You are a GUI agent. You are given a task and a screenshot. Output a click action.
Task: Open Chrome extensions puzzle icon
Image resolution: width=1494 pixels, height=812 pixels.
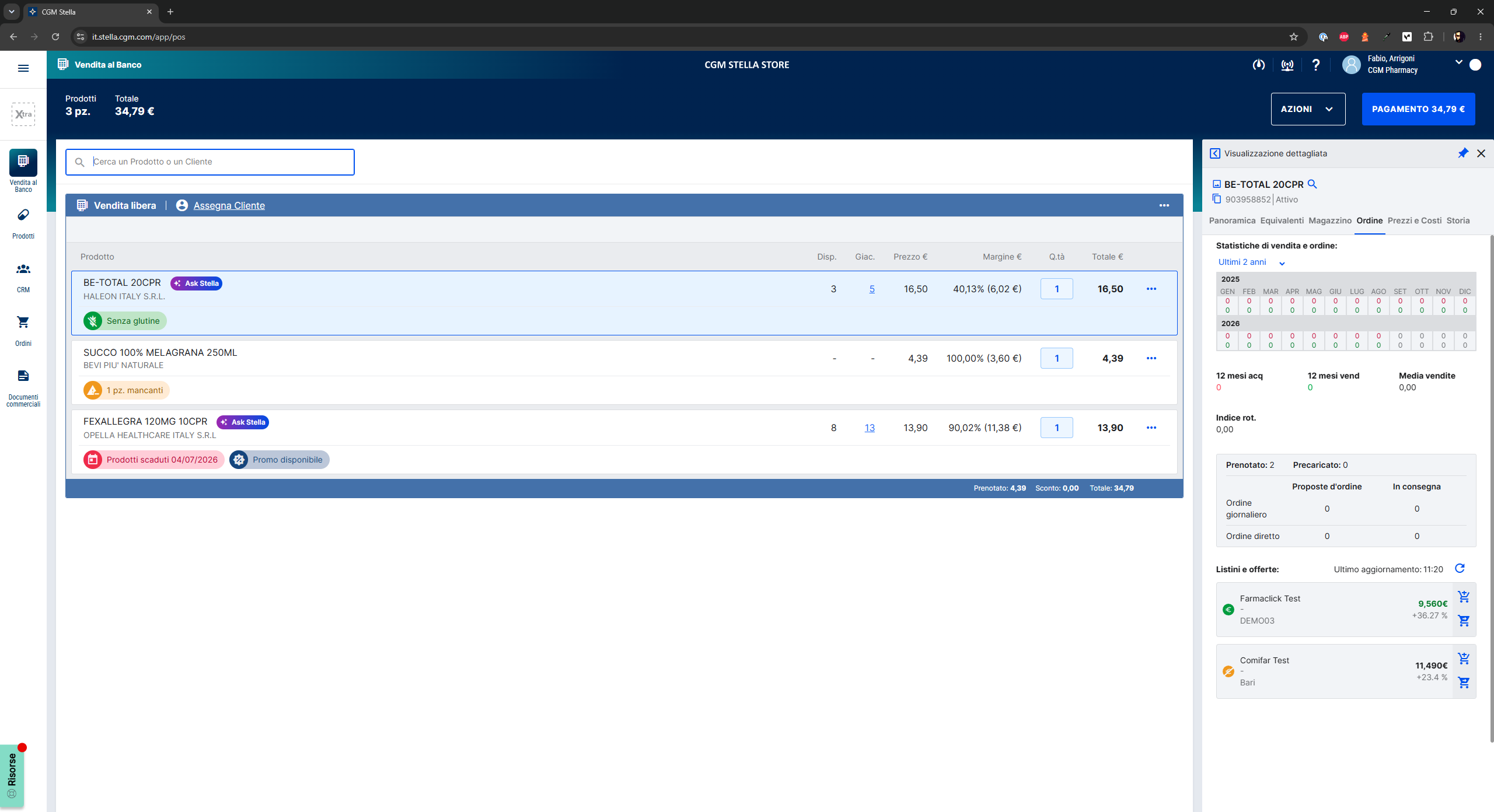tap(1428, 37)
